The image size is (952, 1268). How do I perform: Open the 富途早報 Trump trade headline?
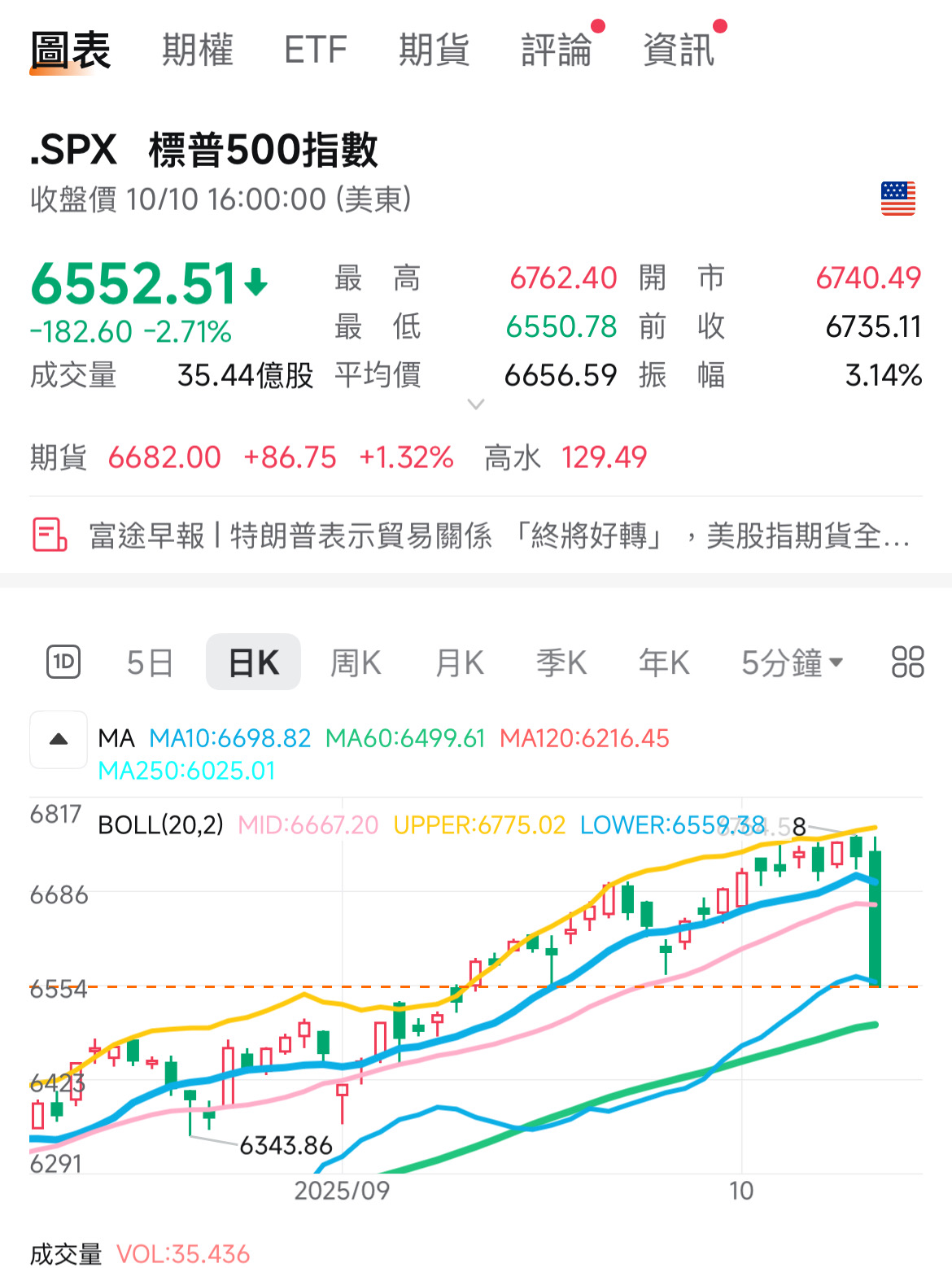pyautogui.click(x=498, y=536)
